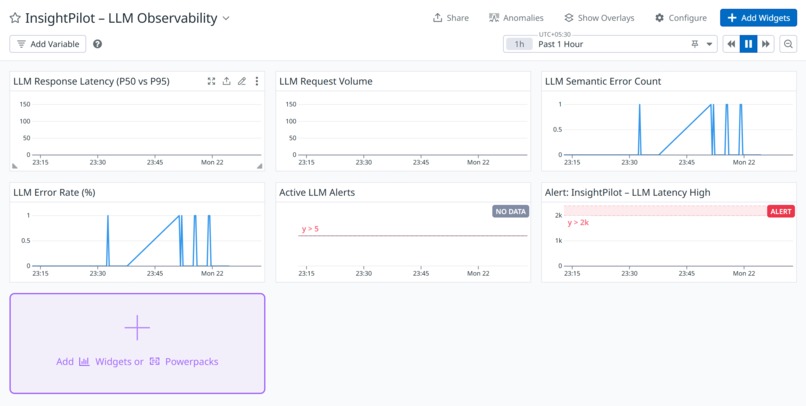Open the LLM Response Latency widget in fullscreen
The width and height of the screenshot is (806, 406).
[211, 81]
